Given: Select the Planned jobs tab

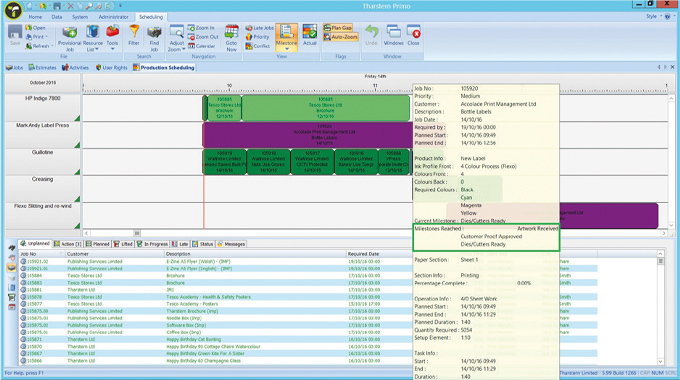Looking at the screenshot, I should click(x=97, y=244).
